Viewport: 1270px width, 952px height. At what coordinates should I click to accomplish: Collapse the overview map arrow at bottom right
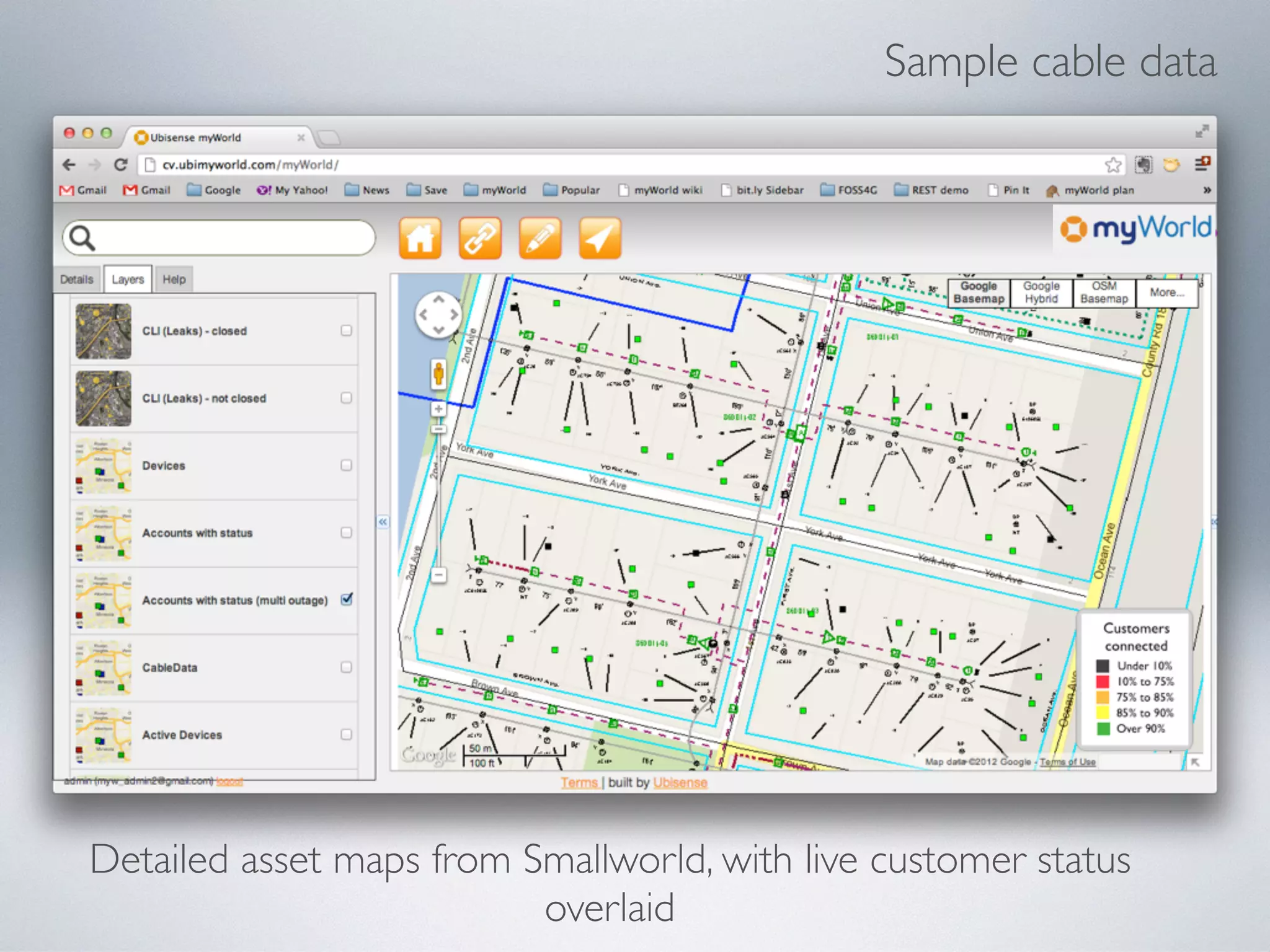(x=1195, y=762)
